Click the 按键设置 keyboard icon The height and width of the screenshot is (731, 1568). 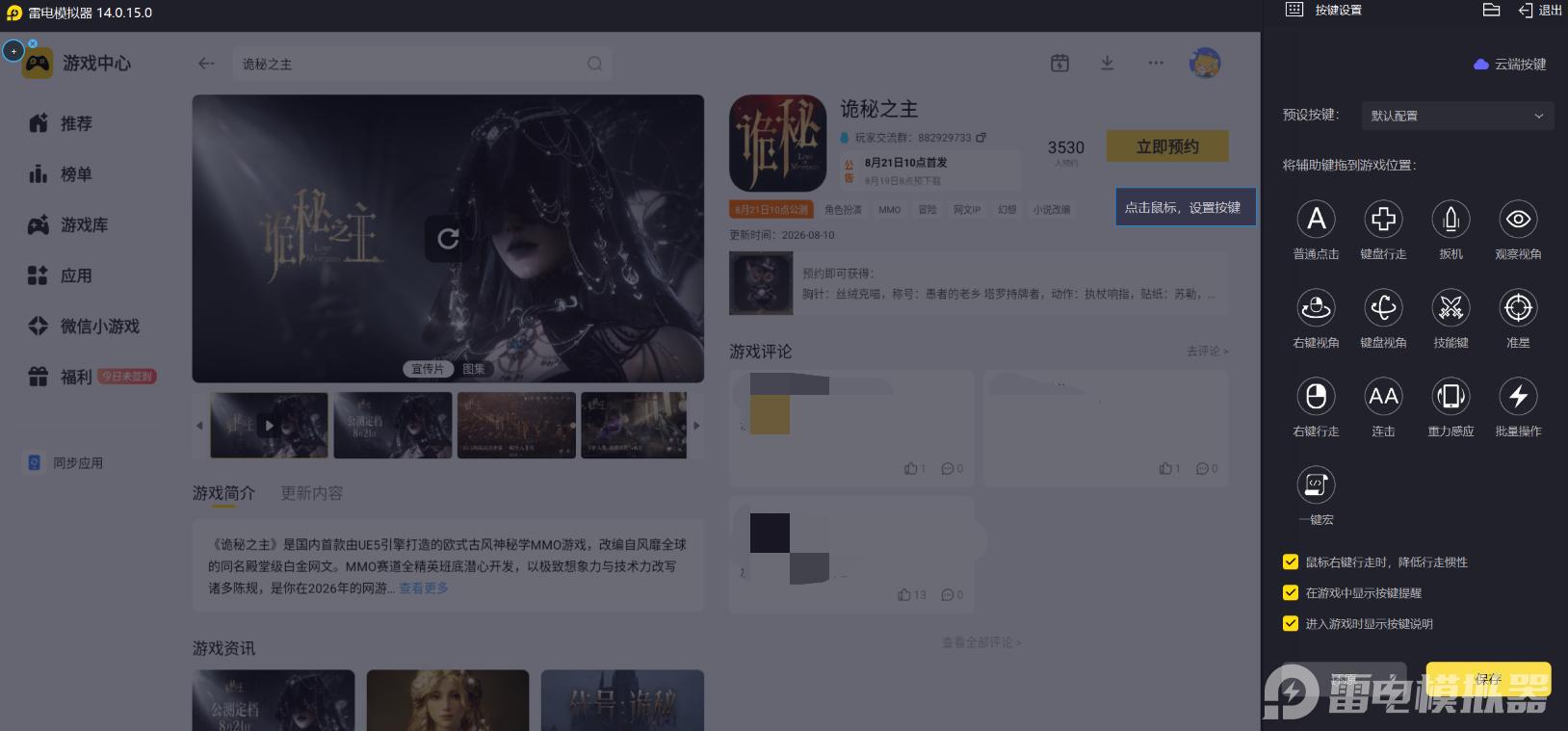[x=1294, y=10]
